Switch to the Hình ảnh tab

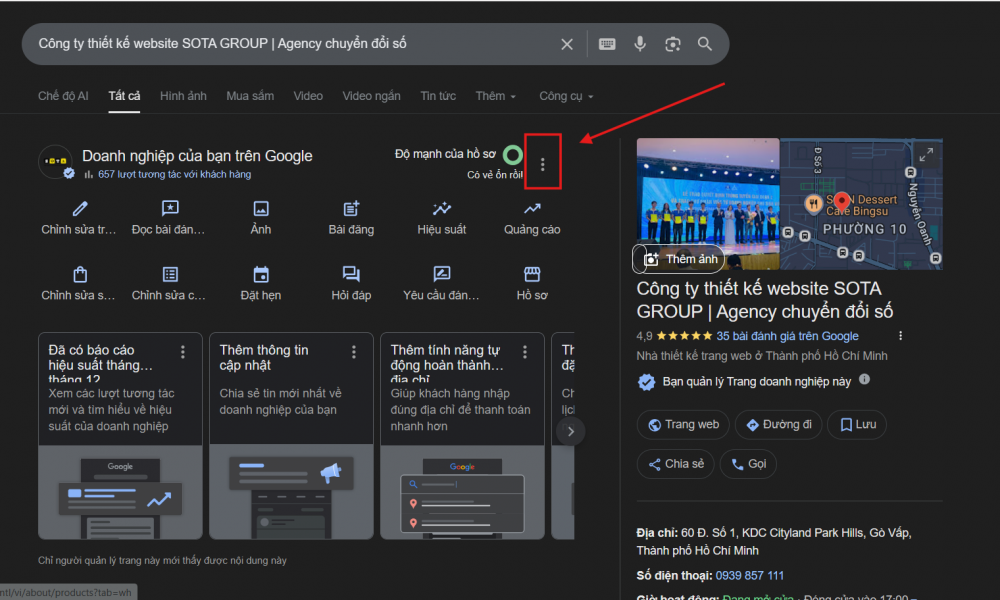[x=183, y=96]
